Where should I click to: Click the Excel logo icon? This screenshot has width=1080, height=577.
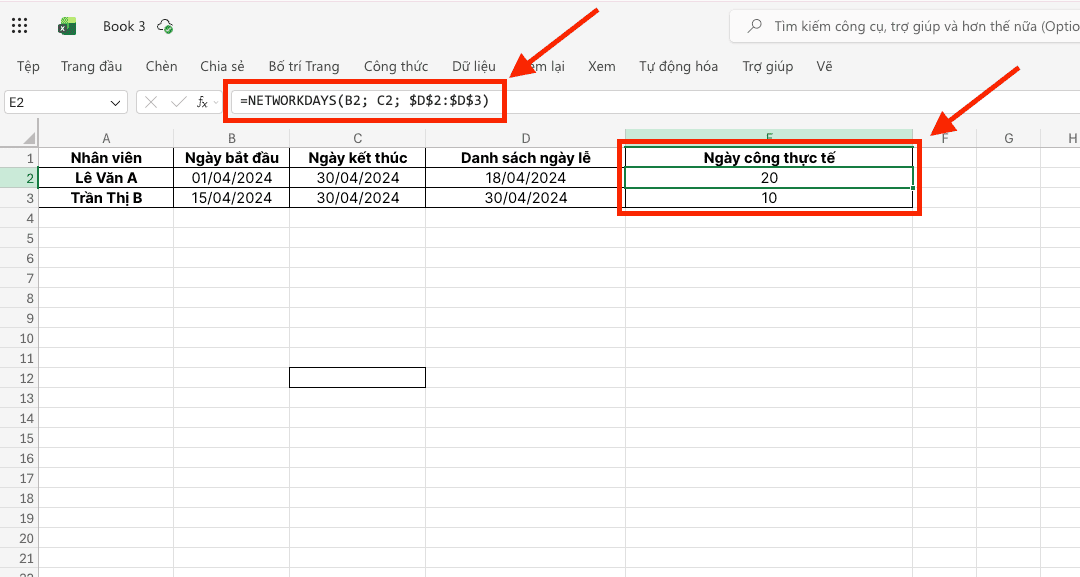click(x=68, y=26)
